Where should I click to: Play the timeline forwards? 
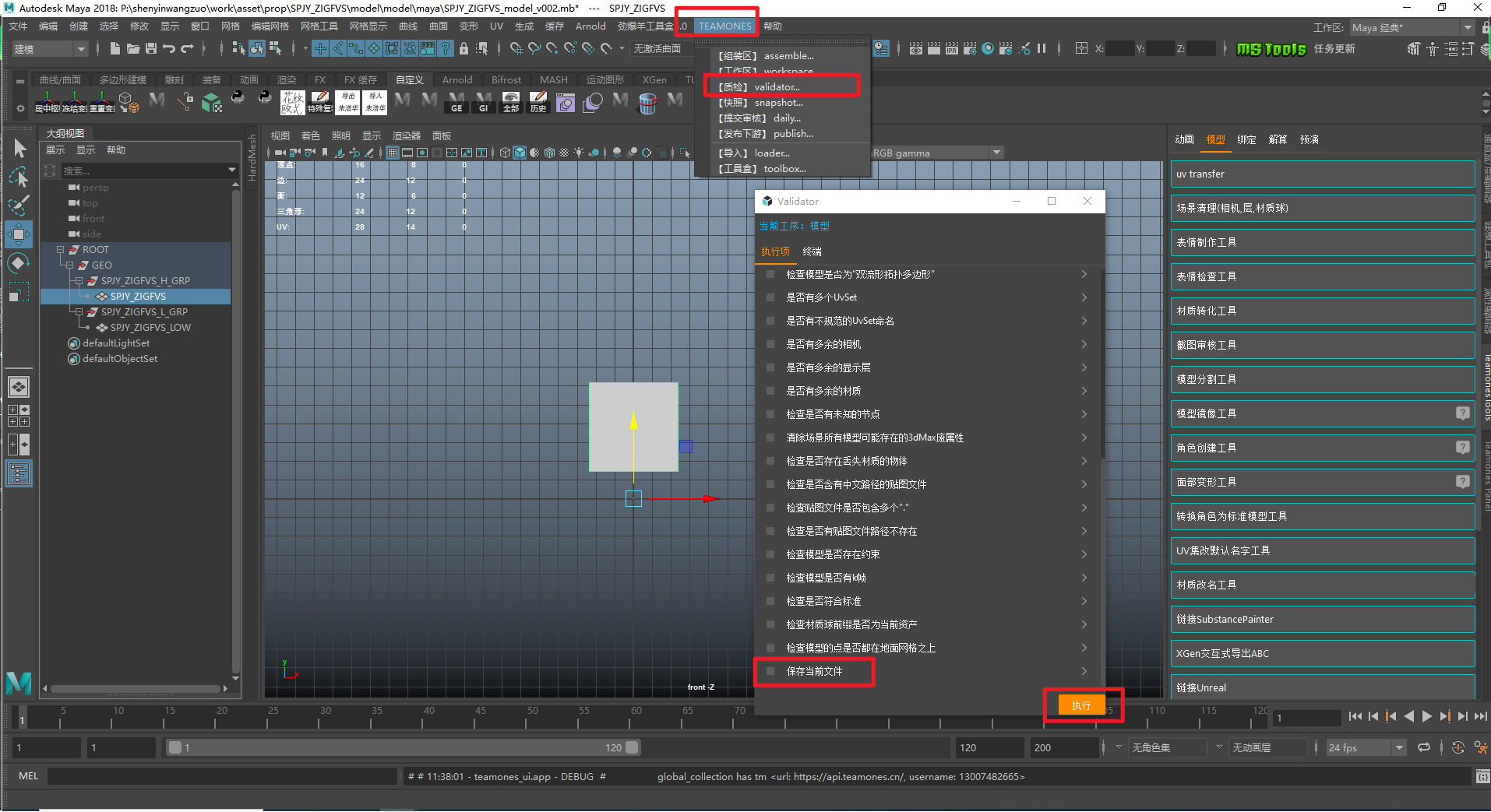(1427, 716)
